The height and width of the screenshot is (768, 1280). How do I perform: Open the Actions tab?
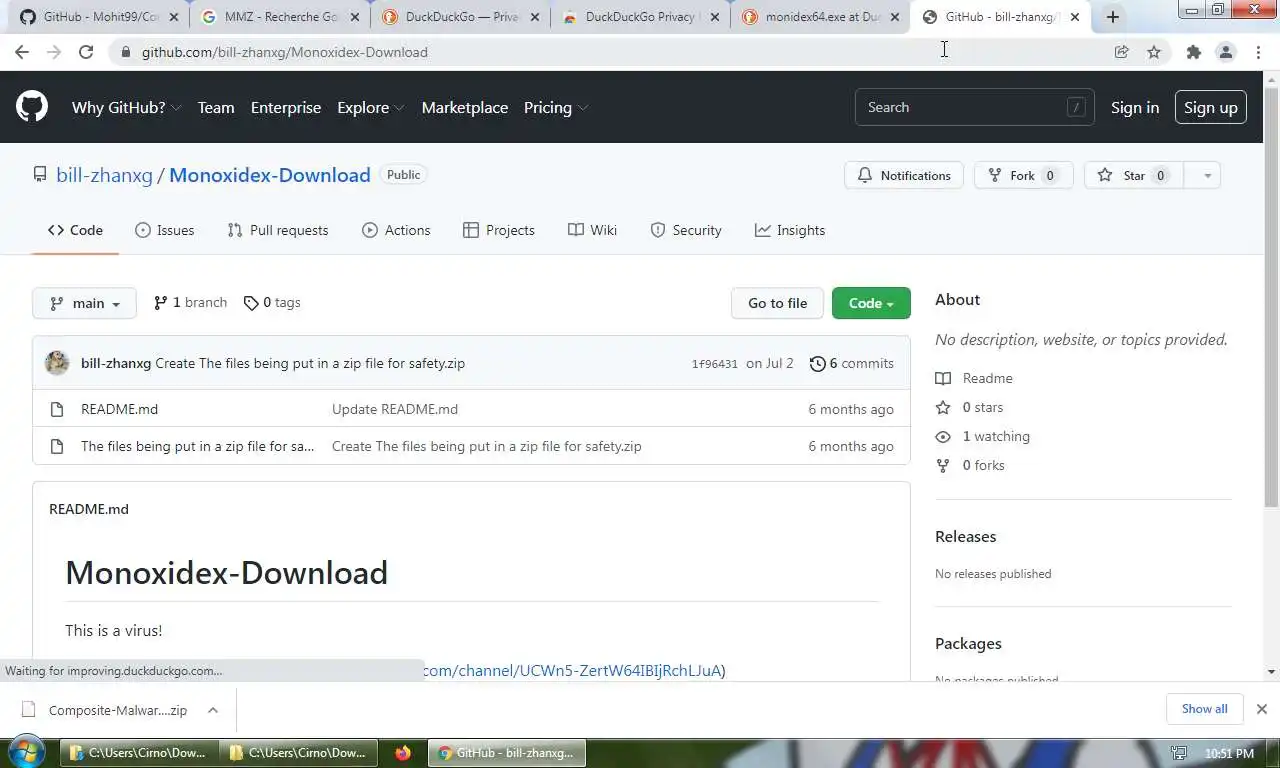(x=396, y=230)
